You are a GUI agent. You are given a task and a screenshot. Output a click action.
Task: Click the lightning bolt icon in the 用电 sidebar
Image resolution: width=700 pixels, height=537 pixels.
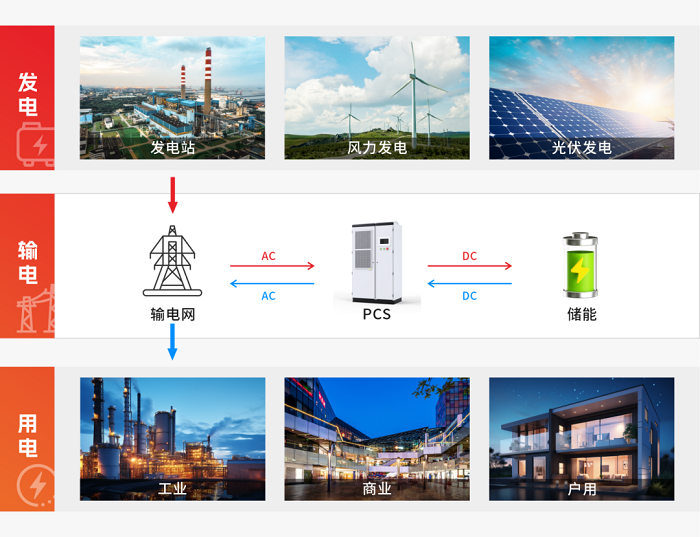(32, 486)
